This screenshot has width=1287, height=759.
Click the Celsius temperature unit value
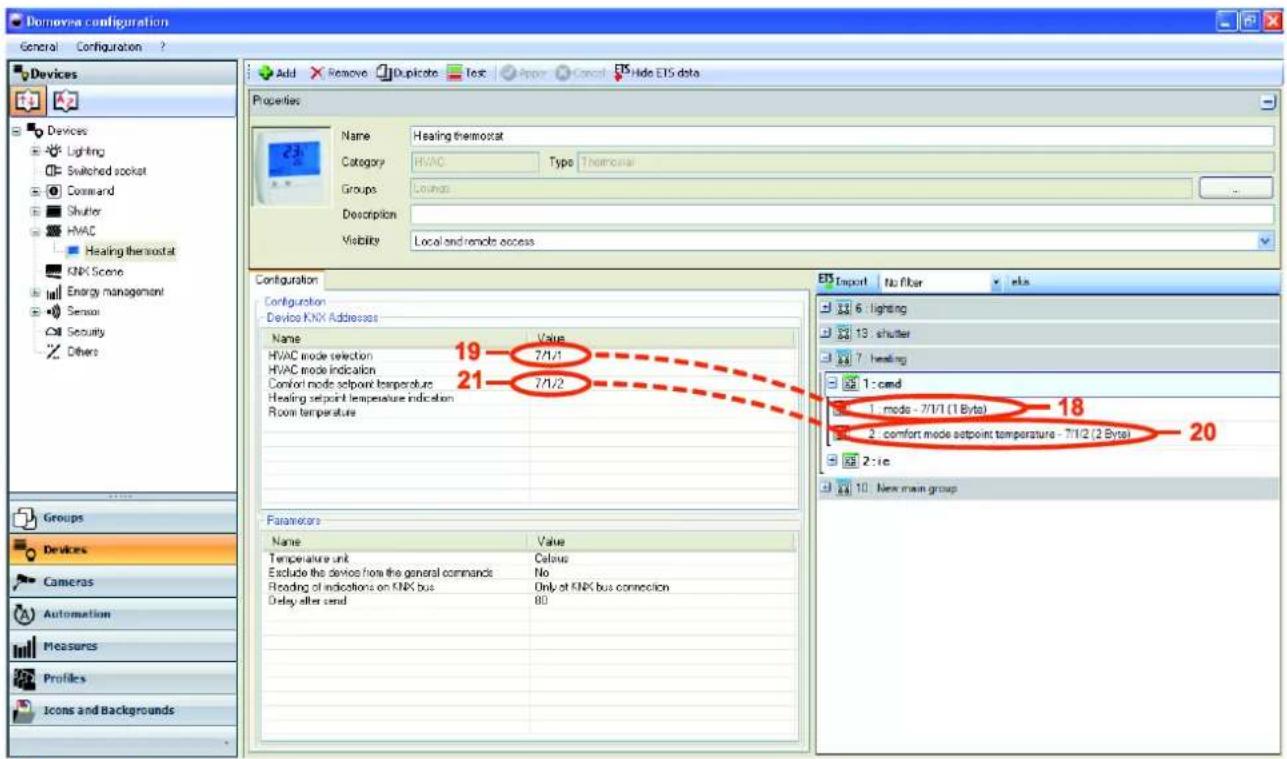click(x=552, y=558)
